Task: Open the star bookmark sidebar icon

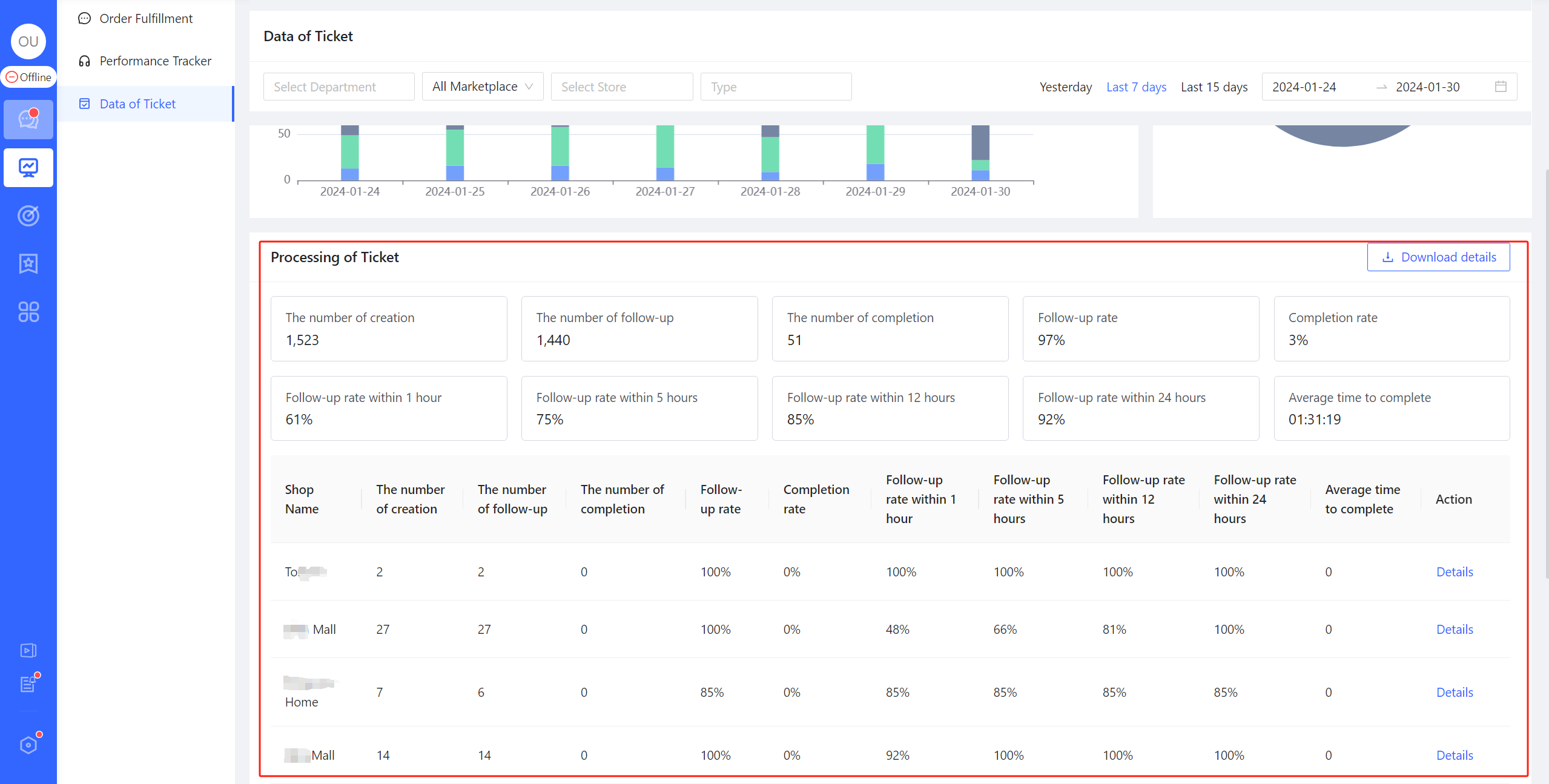Action: pyautogui.click(x=28, y=263)
